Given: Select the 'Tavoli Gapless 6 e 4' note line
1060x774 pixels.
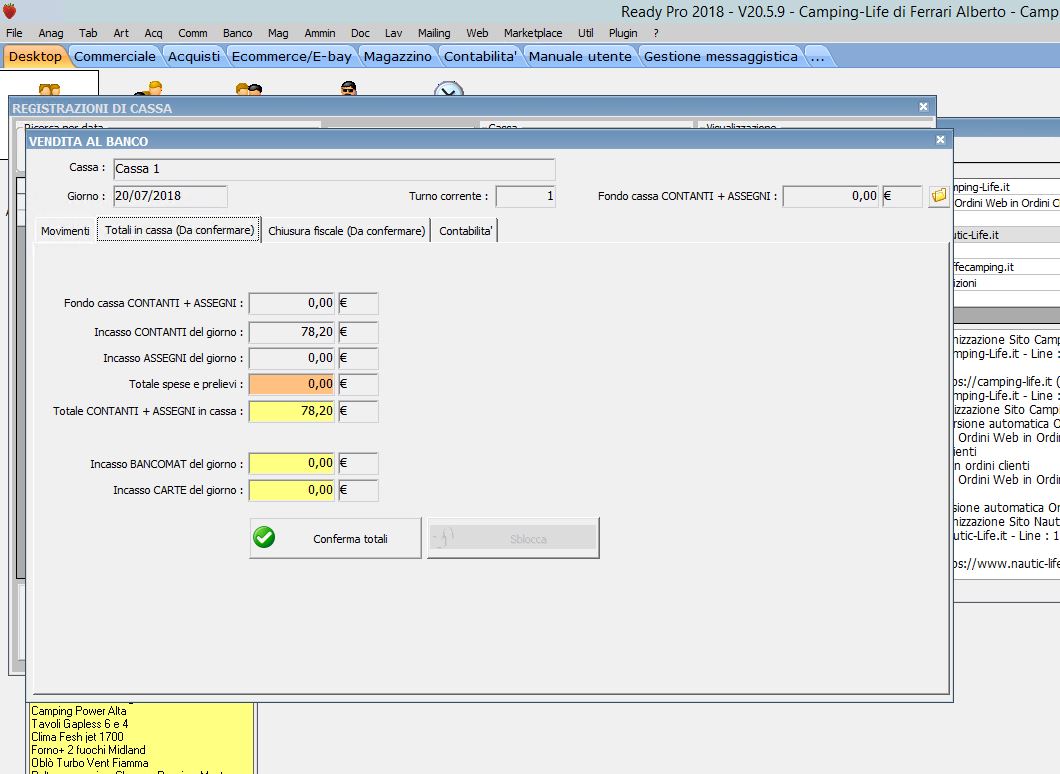Looking at the screenshot, I should pyautogui.click(x=80, y=724).
